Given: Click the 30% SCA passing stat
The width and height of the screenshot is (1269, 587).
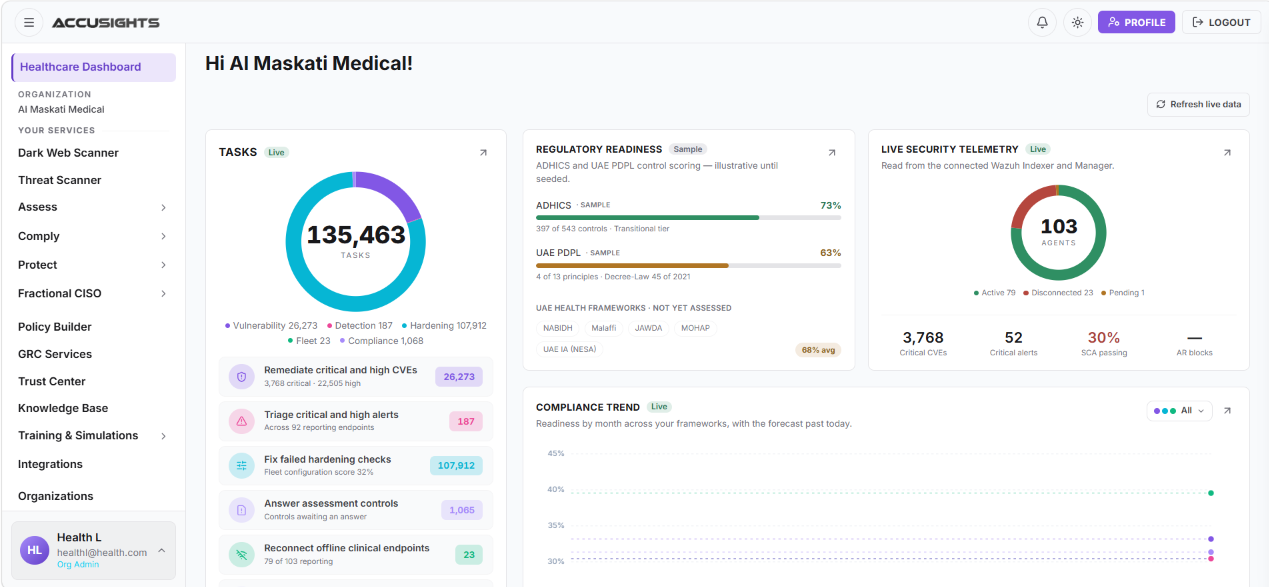Looking at the screenshot, I should click(x=1104, y=343).
